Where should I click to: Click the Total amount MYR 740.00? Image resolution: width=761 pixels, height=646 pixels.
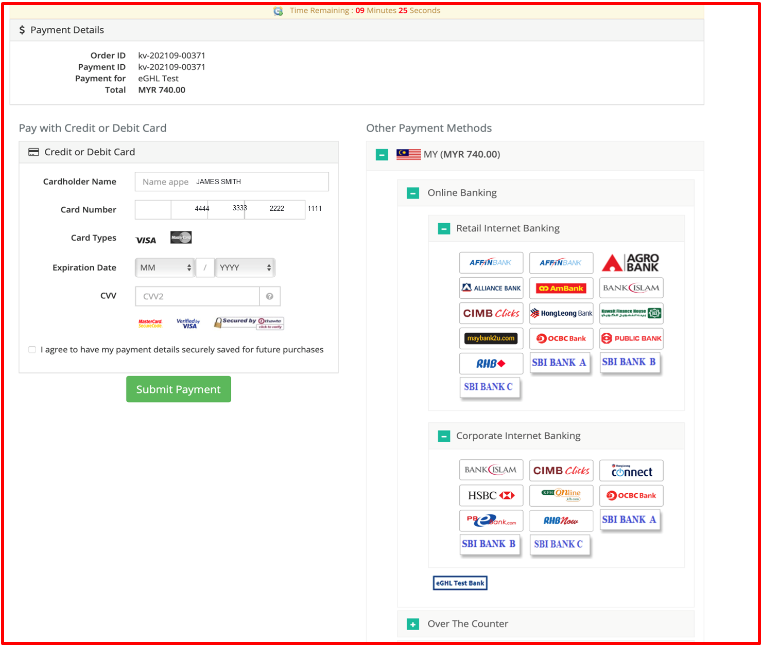(162, 90)
